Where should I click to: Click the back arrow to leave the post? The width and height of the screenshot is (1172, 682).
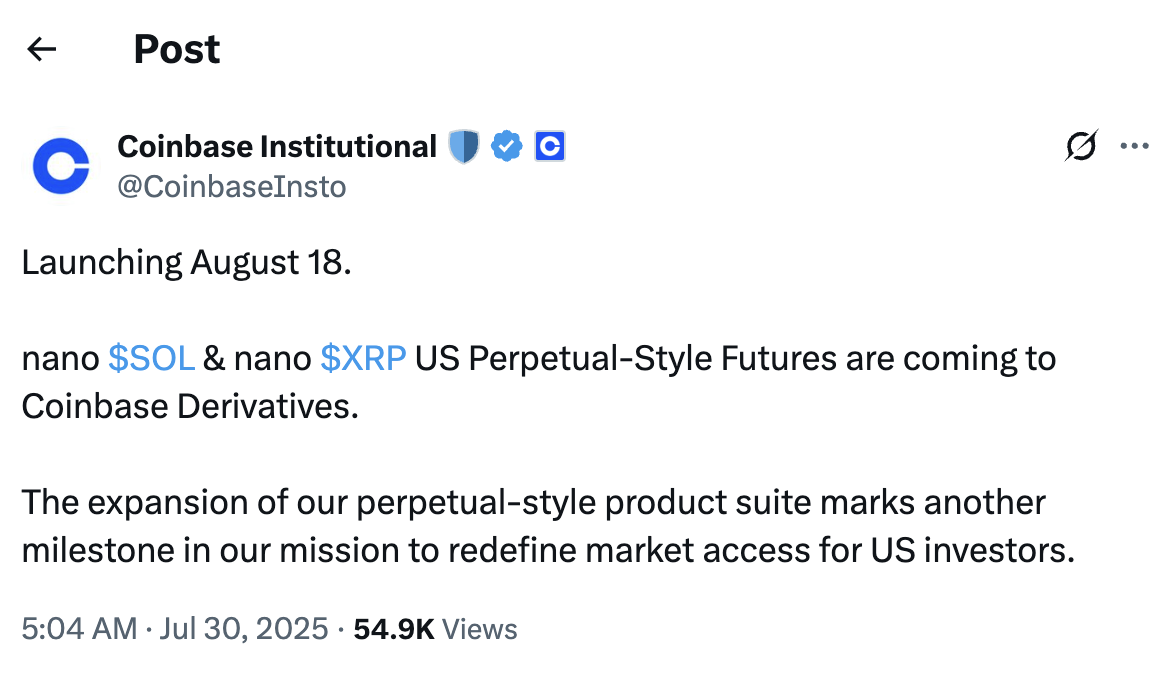[41, 49]
